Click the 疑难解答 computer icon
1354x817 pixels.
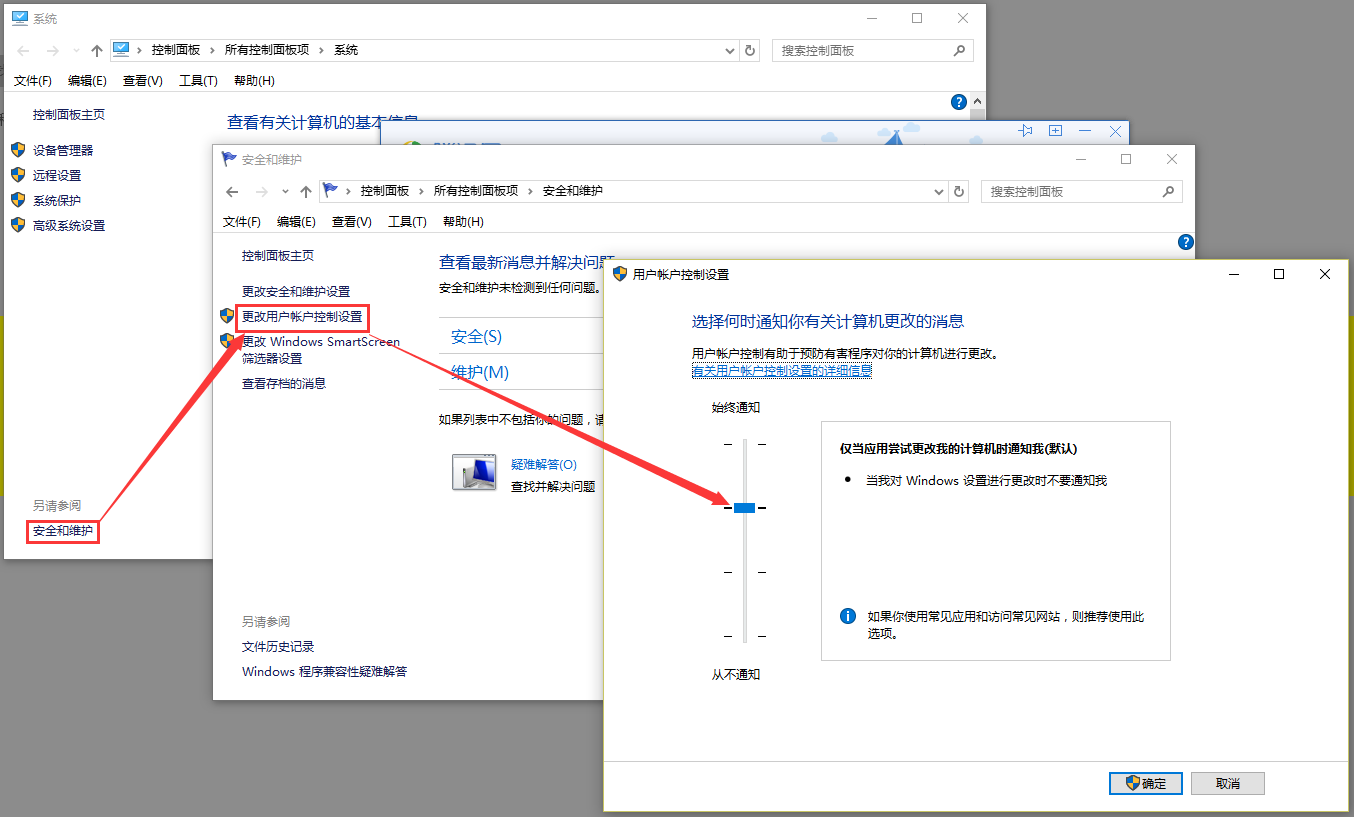tap(474, 472)
